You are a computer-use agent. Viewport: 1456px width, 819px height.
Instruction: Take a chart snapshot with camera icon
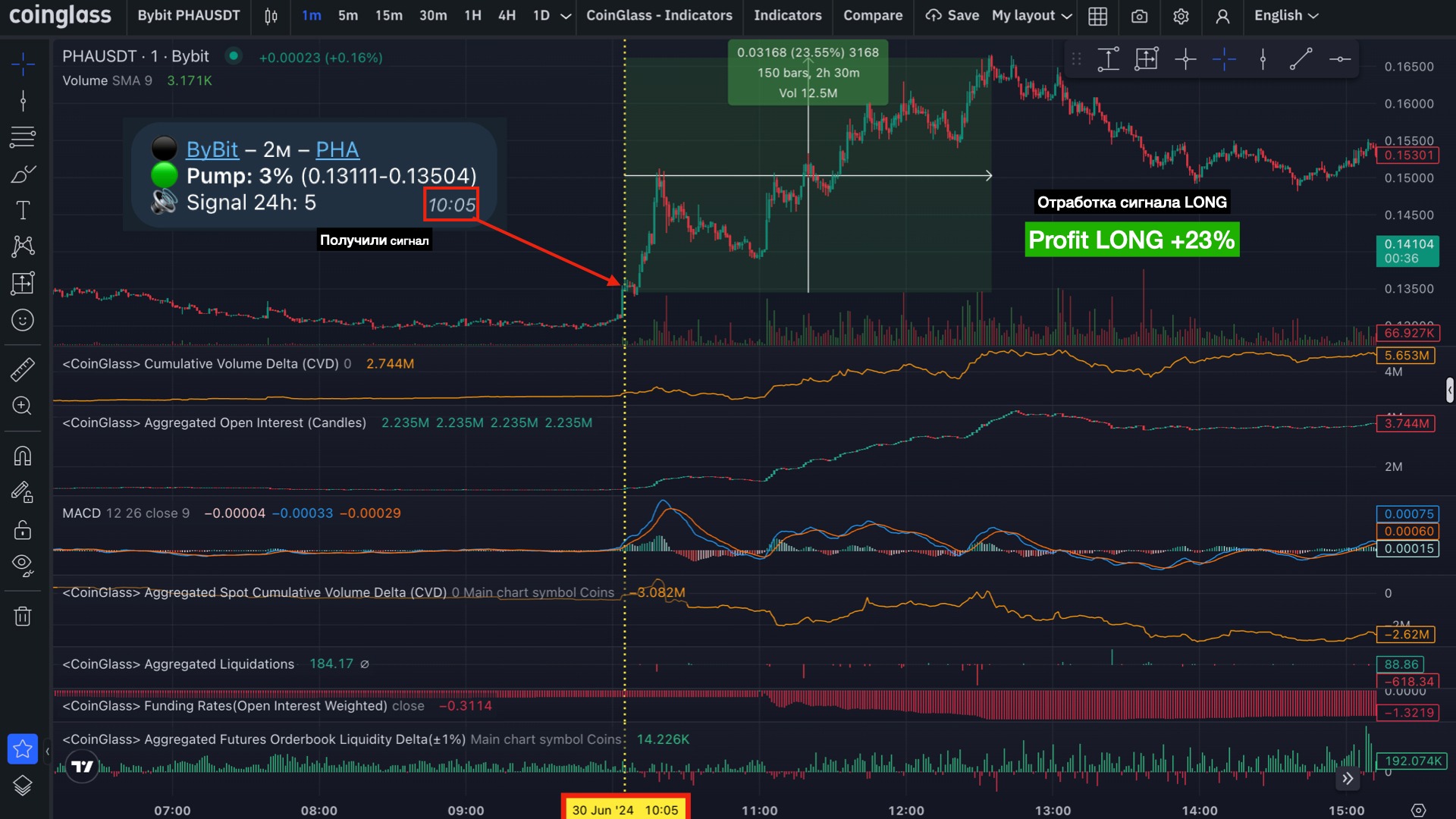point(1139,16)
